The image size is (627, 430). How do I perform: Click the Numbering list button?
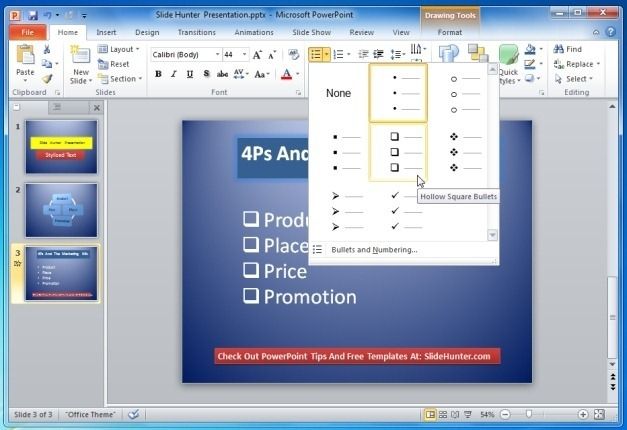pos(338,54)
